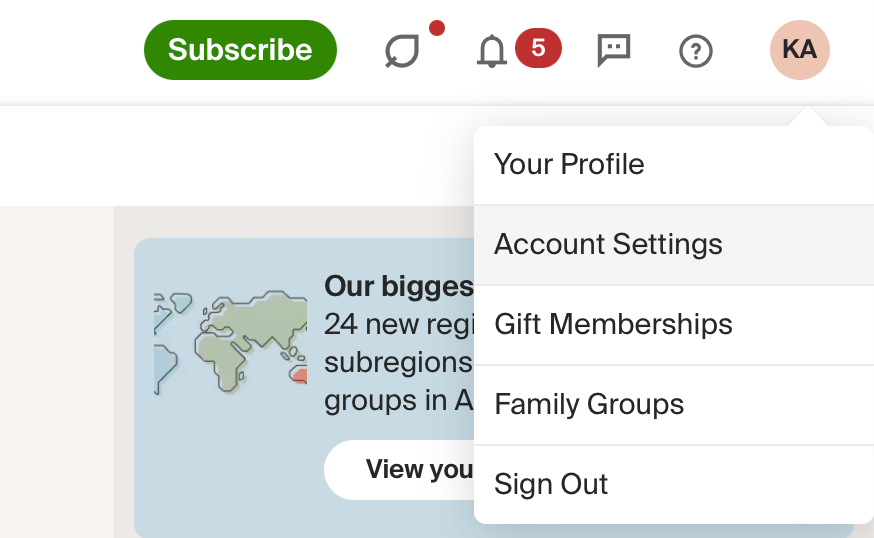This screenshot has width=874, height=538.
Task: Click the 'groups in A' banner text line
Action: [x=399, y=401]
